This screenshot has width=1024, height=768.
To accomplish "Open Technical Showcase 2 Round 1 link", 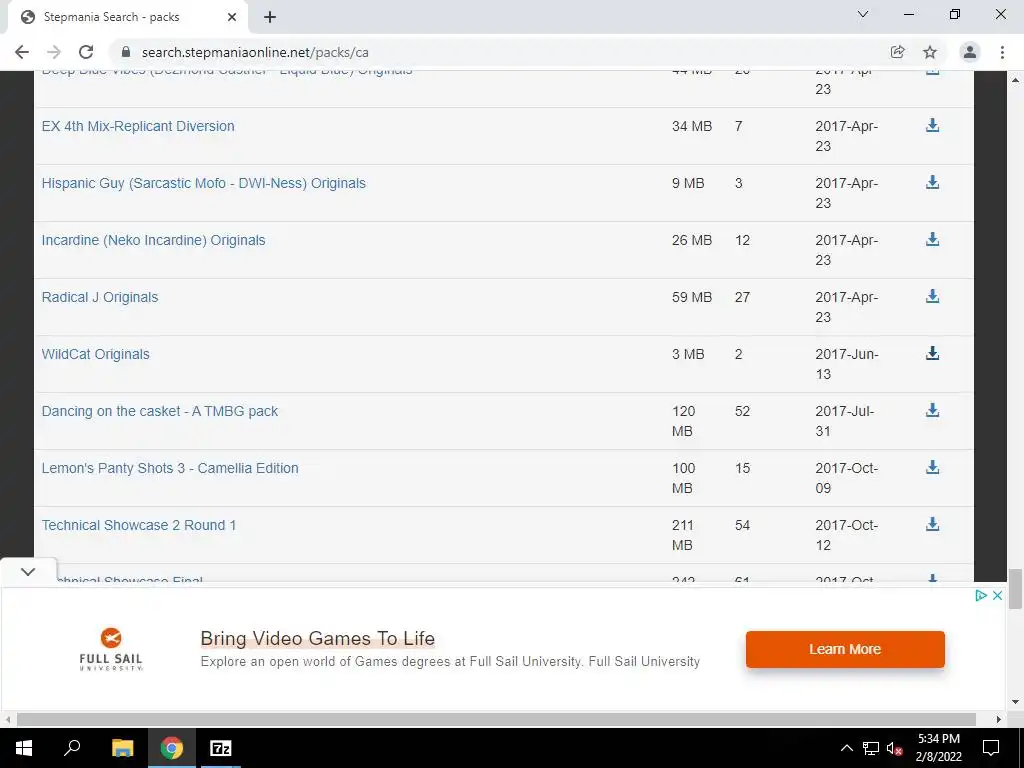I will click(139, 525).
